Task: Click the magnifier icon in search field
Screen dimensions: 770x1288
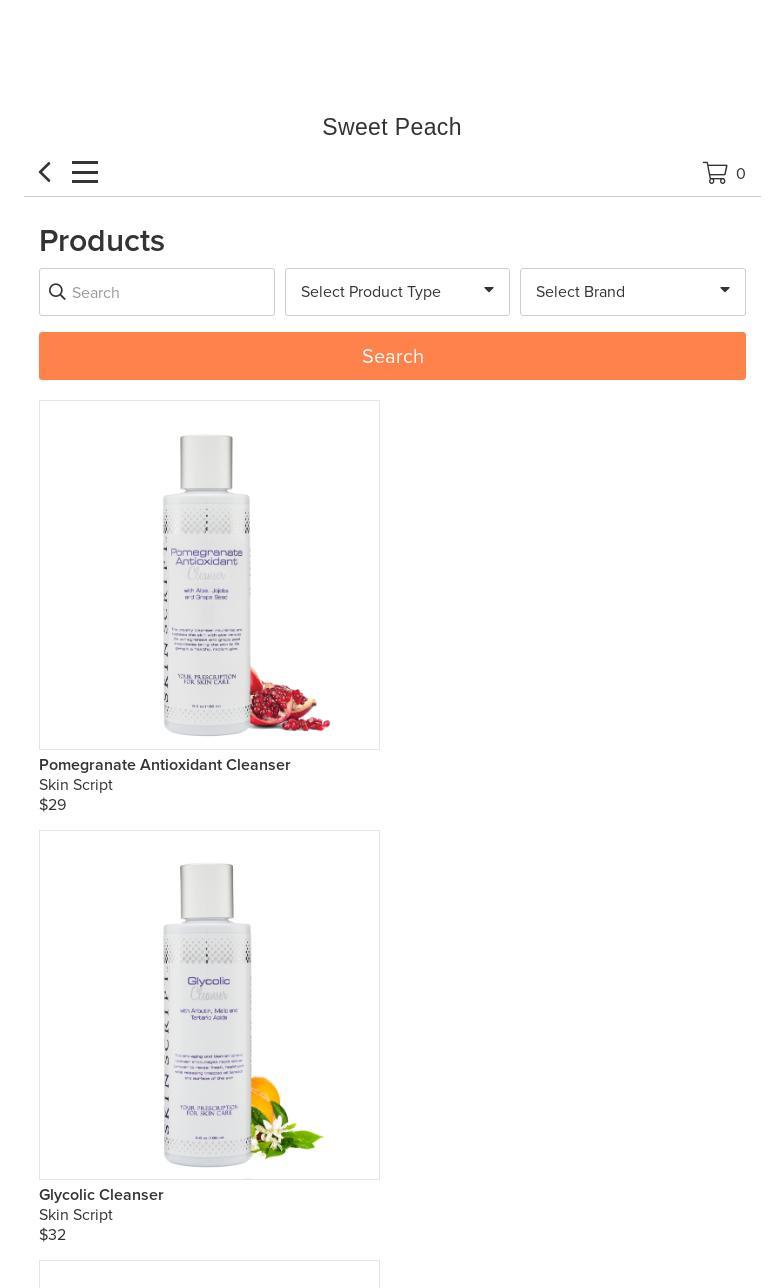Action: pyautogui.click(x=57, y=292)
